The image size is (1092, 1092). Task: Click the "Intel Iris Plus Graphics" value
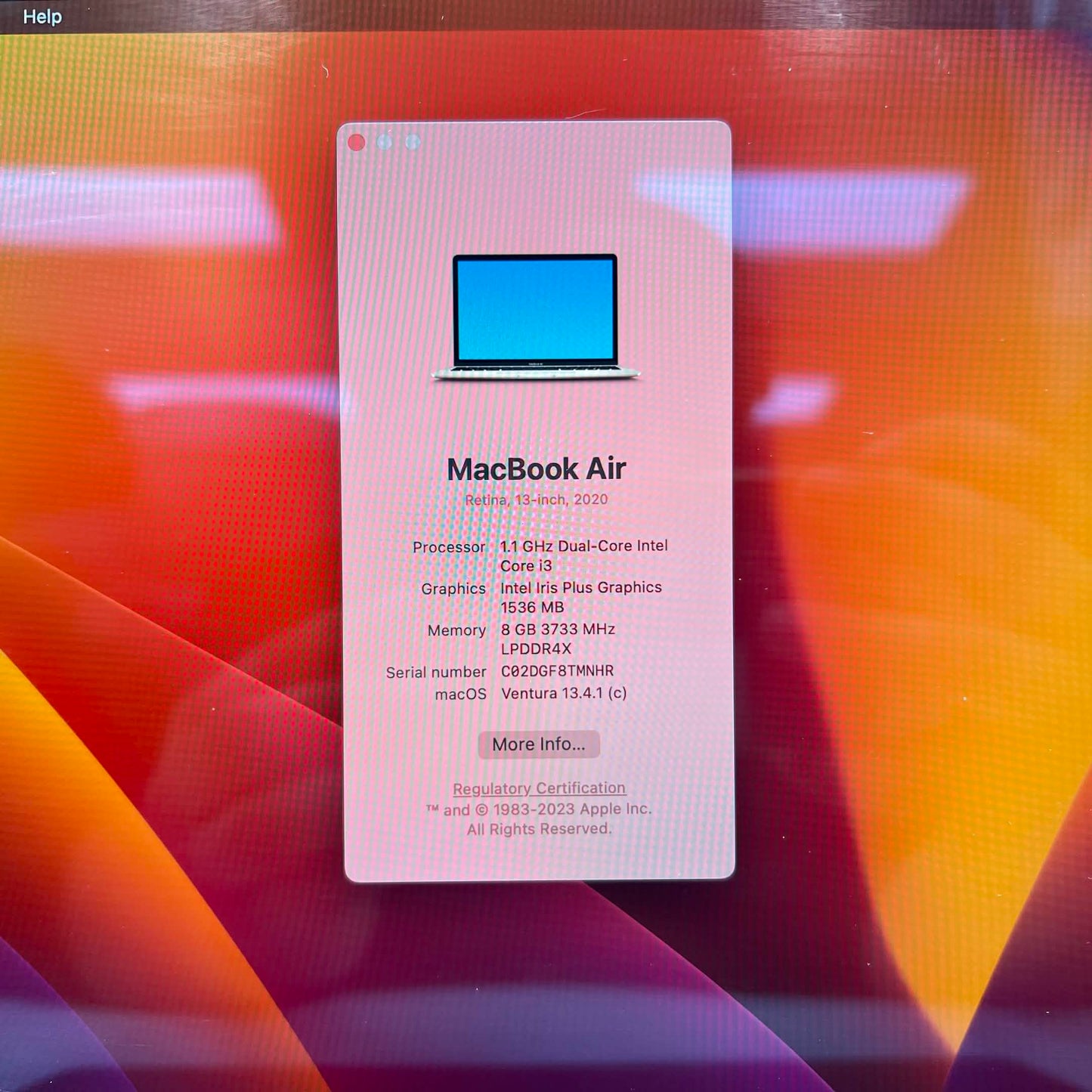click(581, 587)
